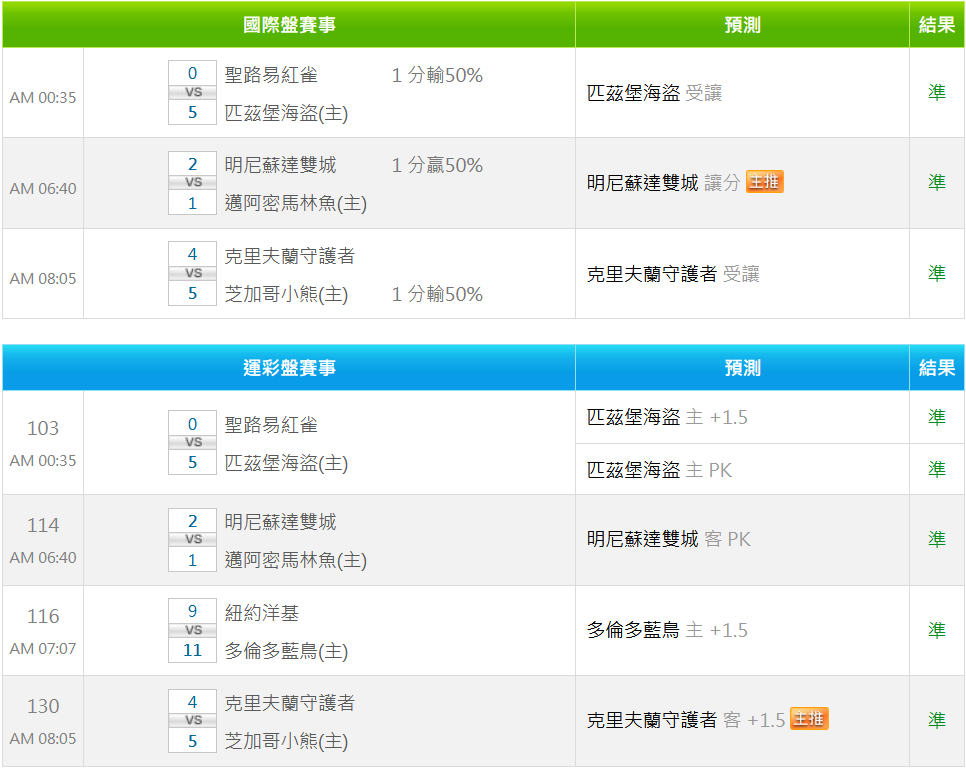
Task: Click AM 00:35 time in the 國際盤 table
Action: 43,97
